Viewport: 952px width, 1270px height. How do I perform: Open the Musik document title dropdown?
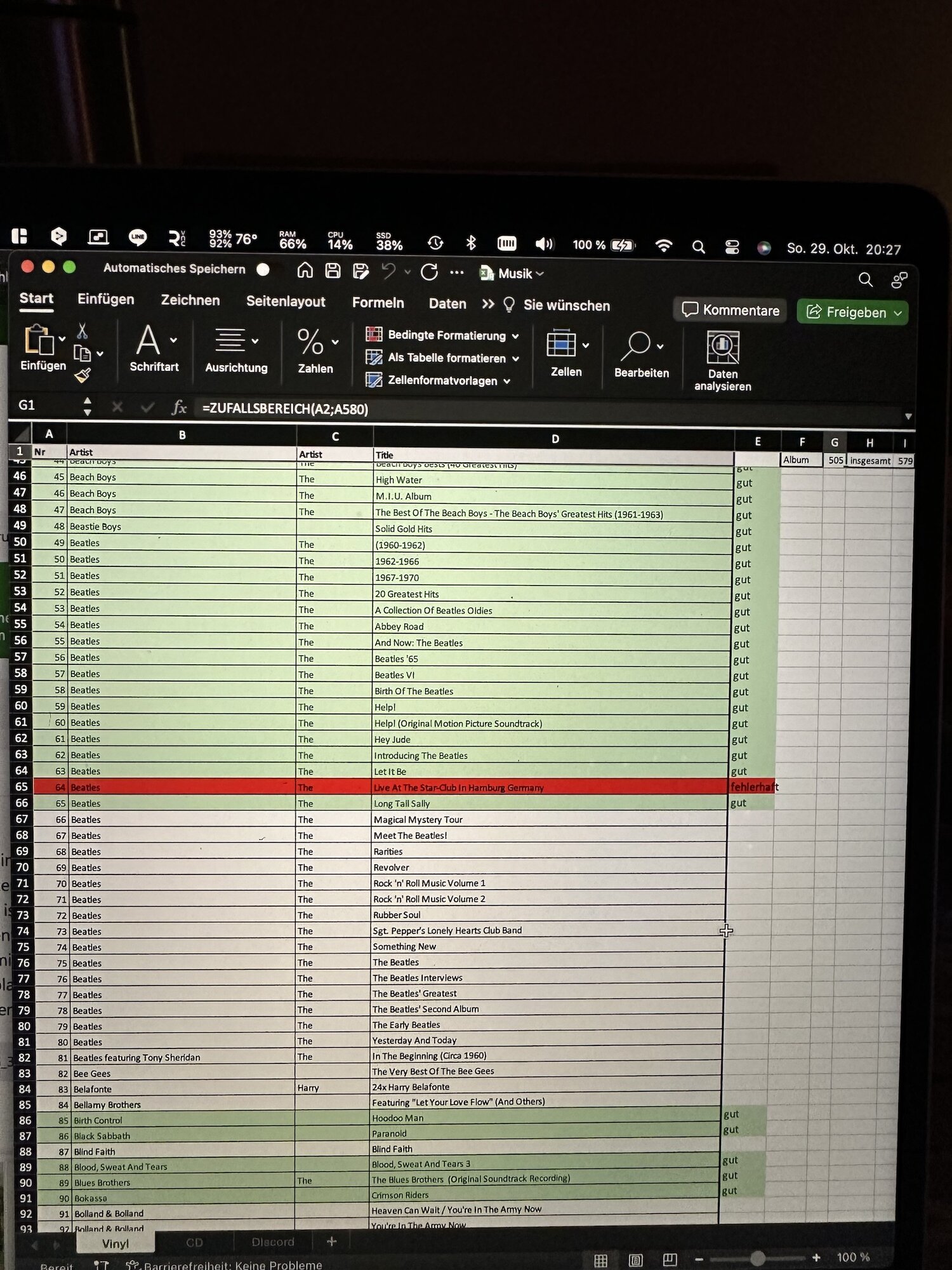(x=512, y=274)
